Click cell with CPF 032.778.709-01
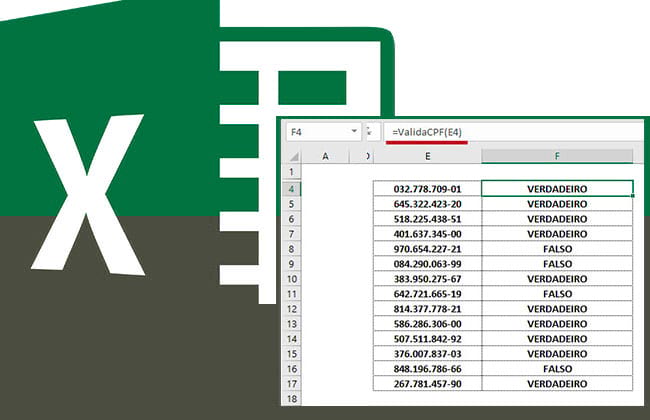Screen dimensions: 650x420 pos(427,189)
